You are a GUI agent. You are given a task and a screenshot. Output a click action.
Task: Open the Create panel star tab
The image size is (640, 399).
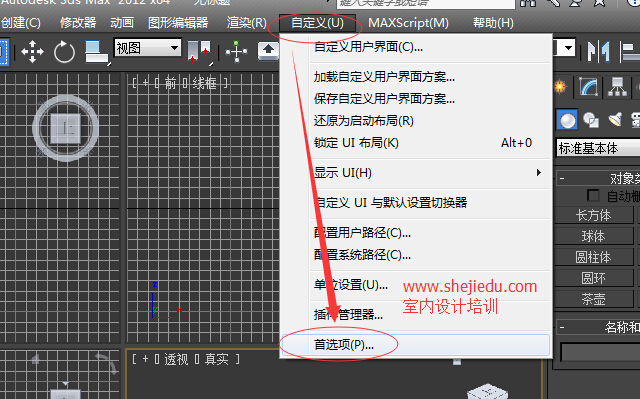tap(561, 86)
